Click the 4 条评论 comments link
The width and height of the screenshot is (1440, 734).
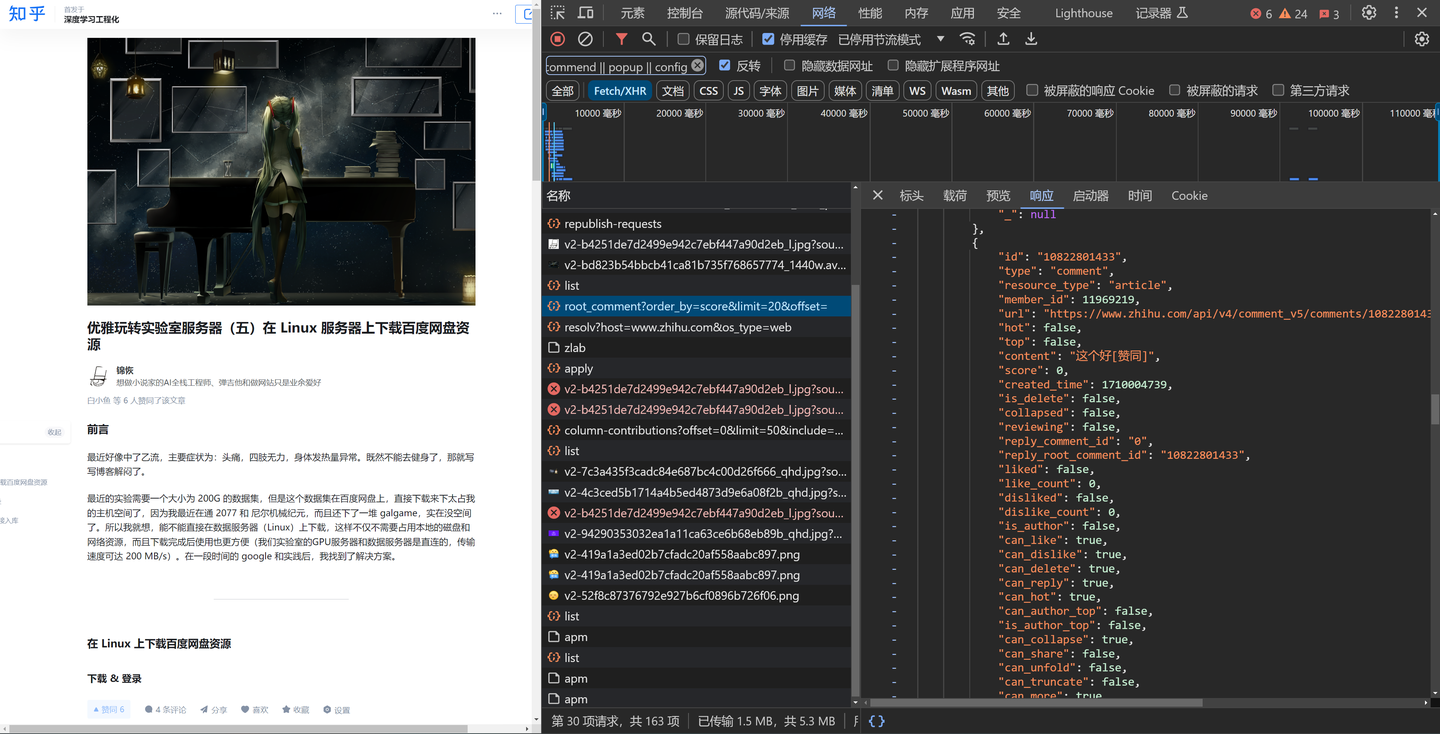166,710
